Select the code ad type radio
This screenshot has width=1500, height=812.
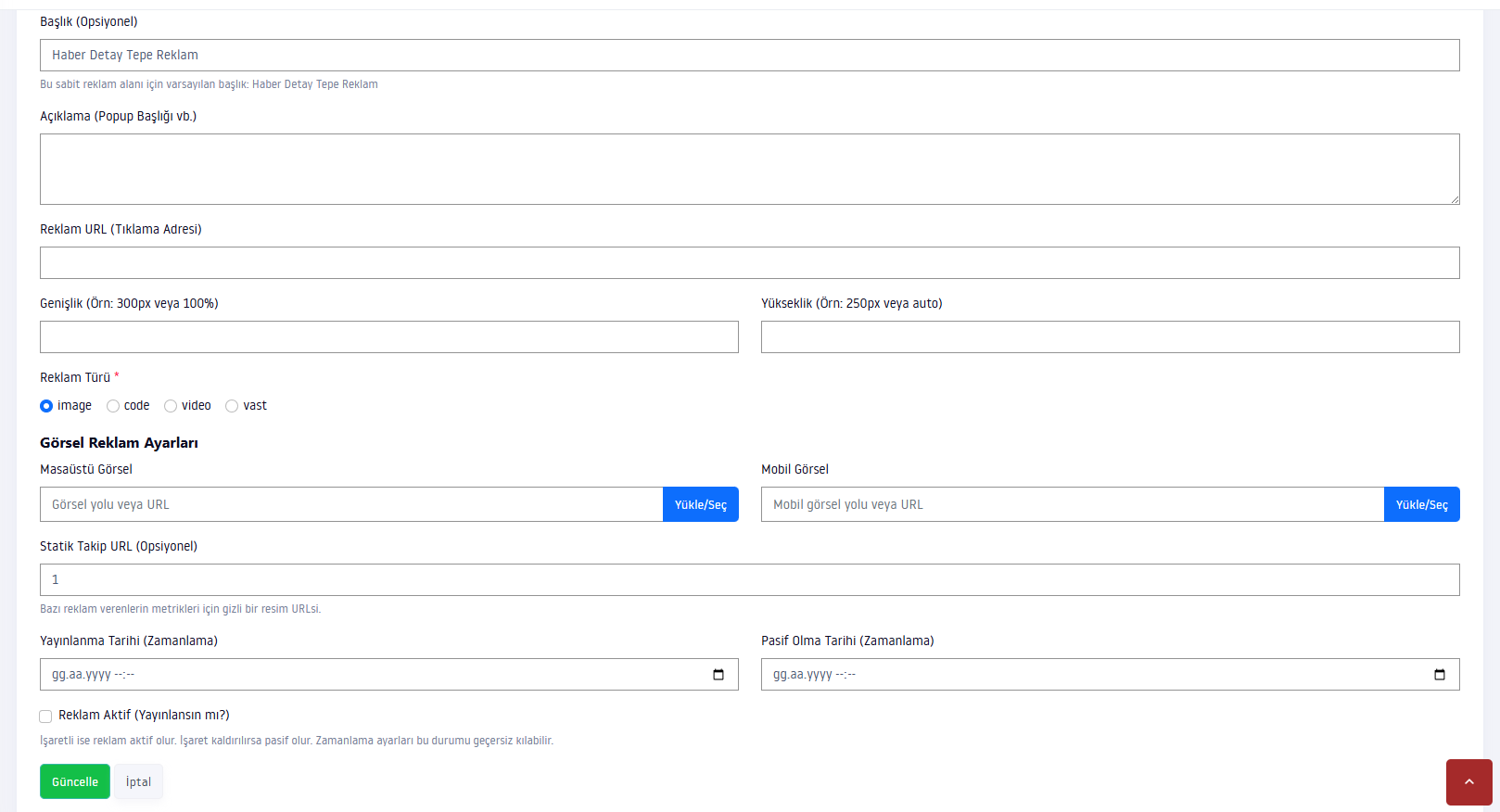tap(113, 406)
